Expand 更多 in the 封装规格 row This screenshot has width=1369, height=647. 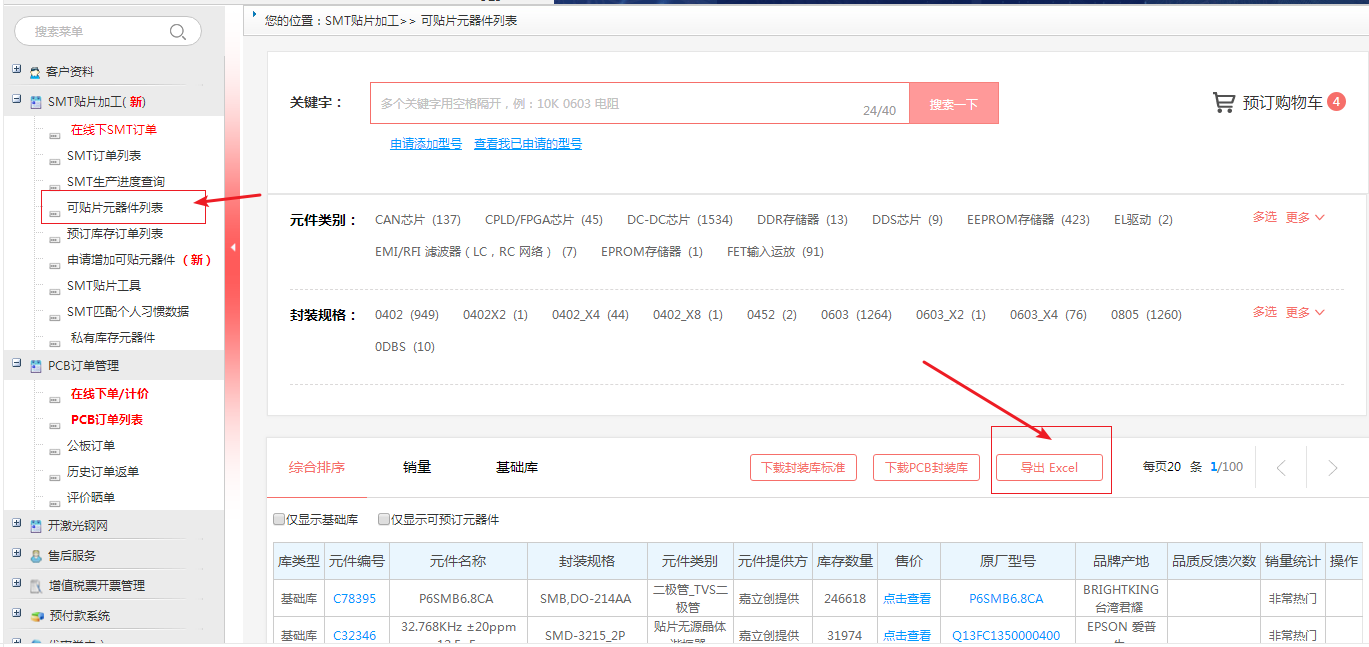click(1304, 313)
